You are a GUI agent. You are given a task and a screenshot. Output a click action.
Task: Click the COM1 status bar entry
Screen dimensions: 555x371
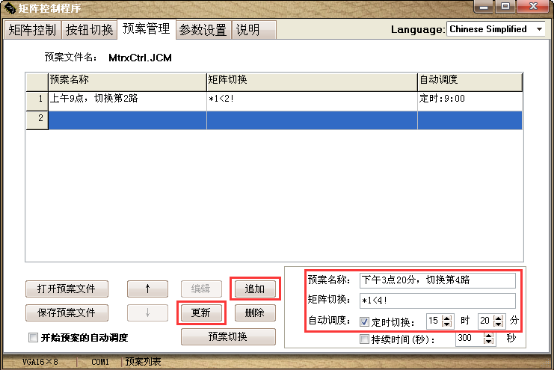(100, 362)
